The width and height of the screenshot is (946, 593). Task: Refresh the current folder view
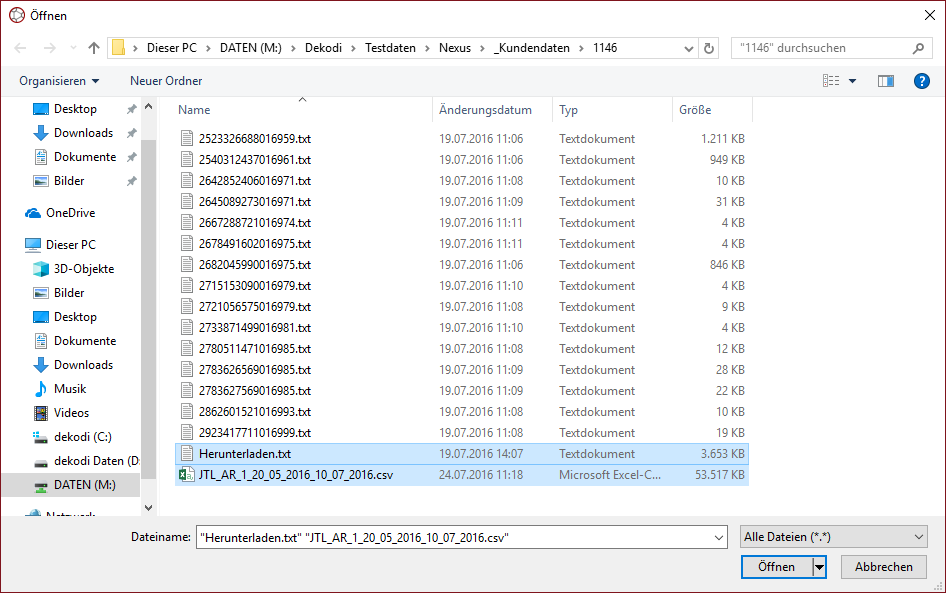click(x=709, y=48)
